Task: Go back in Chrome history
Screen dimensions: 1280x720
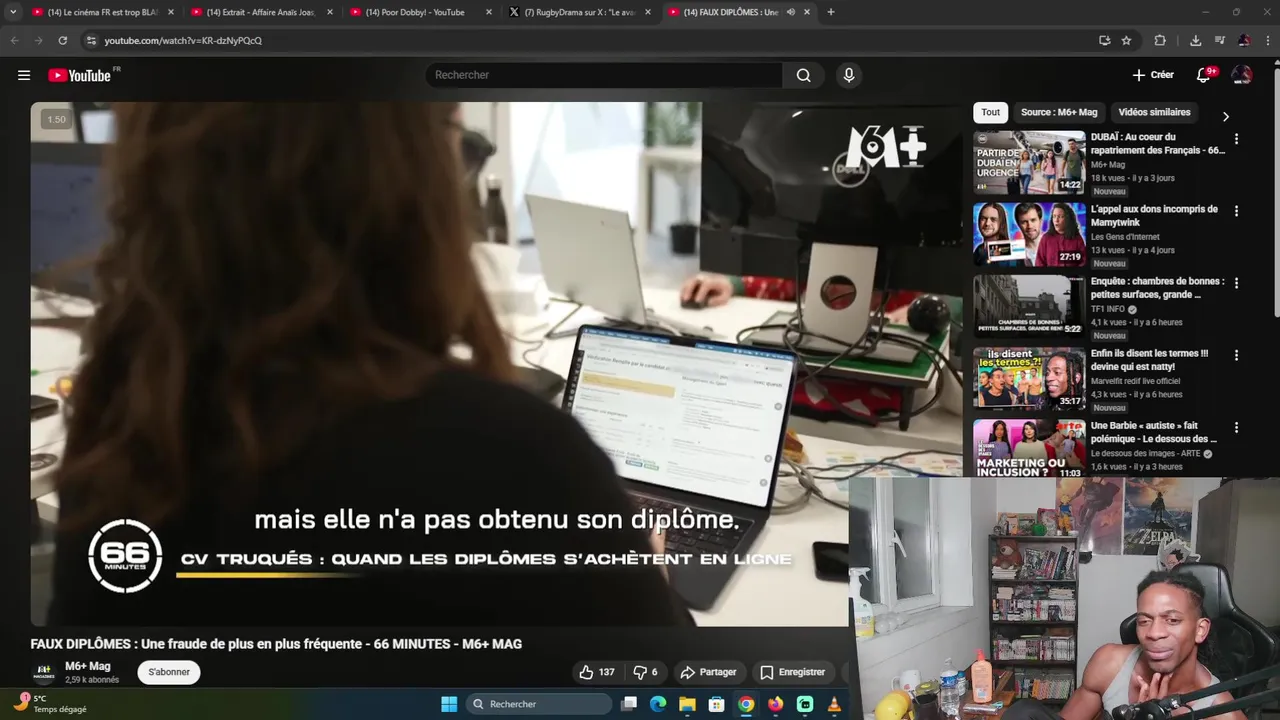Action: pyautogui.click(x=14, y=40)
